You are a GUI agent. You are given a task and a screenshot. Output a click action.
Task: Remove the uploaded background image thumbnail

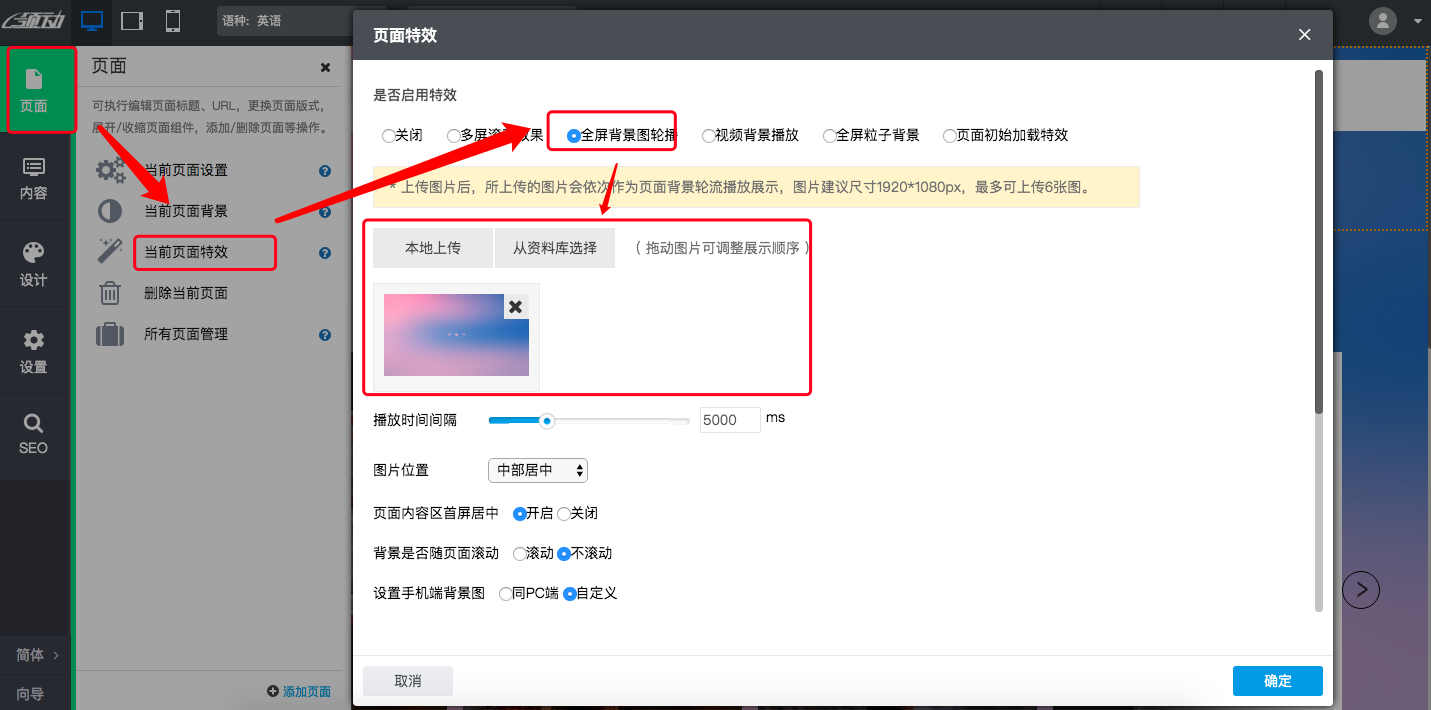[x=516, y=306]
